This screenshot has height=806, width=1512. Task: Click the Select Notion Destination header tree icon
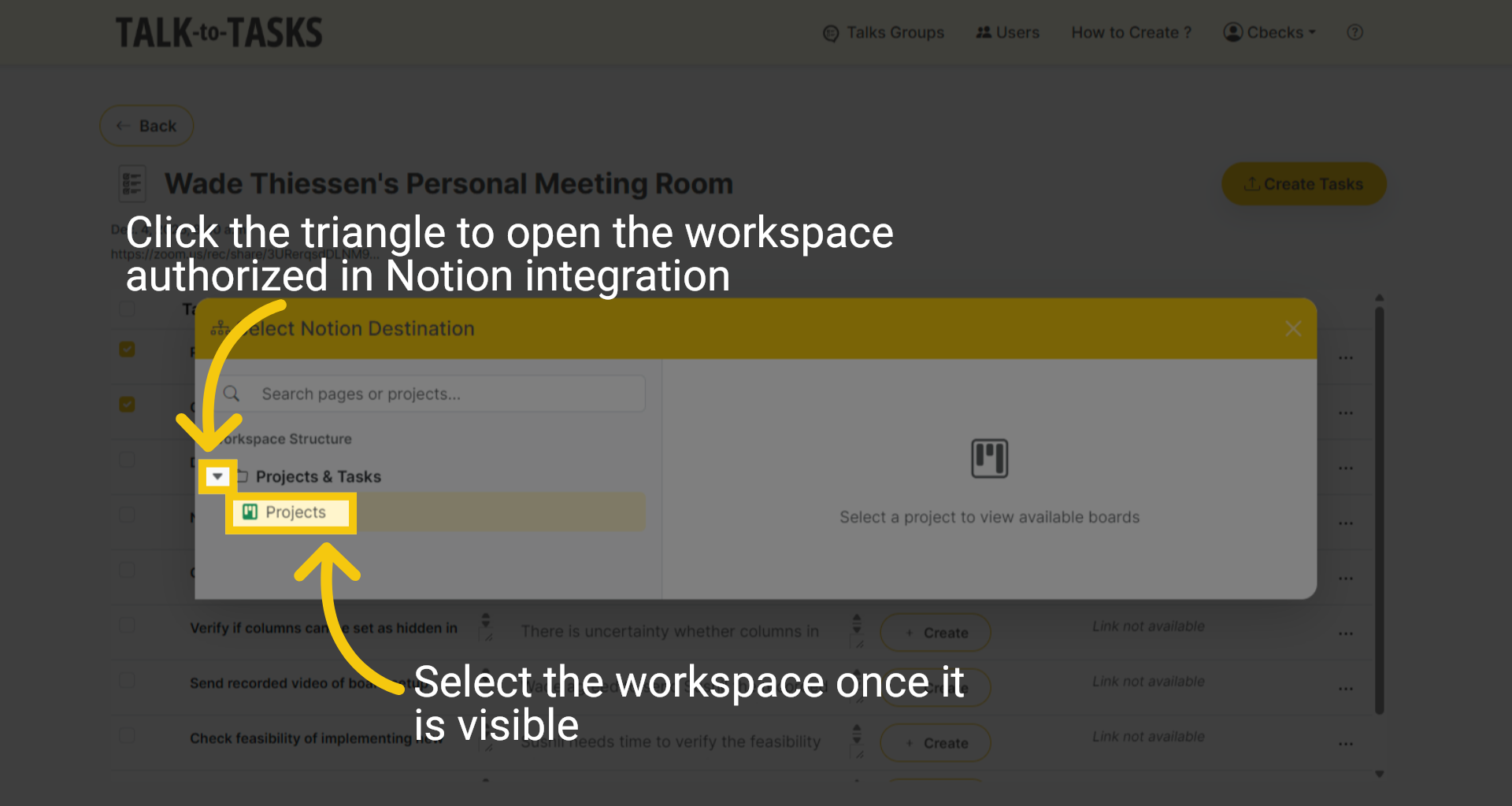pyautogui.click(x=220, y=328)
